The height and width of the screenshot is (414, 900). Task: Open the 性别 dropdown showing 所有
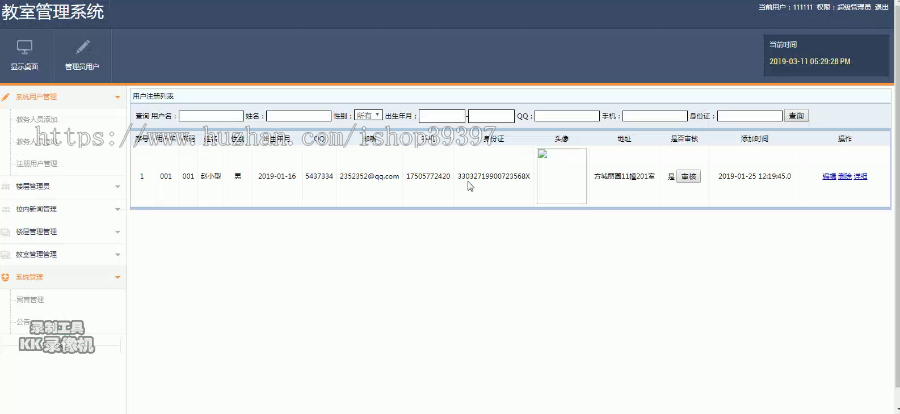click(368, 115)
